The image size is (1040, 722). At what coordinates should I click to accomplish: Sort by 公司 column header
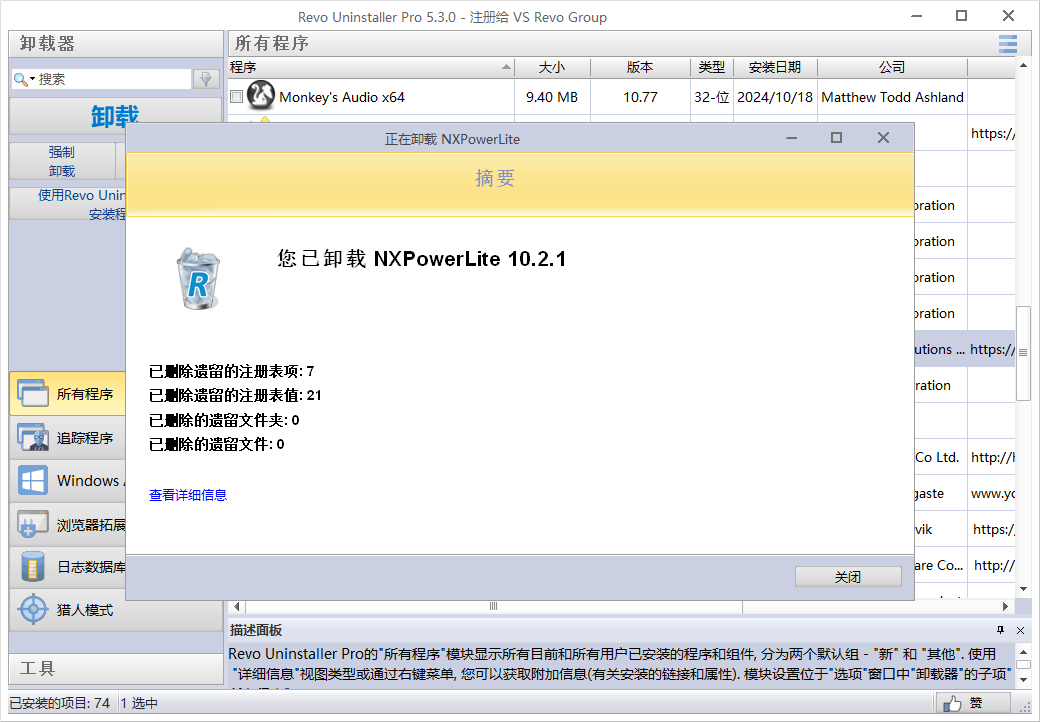(x=892, y=67)
